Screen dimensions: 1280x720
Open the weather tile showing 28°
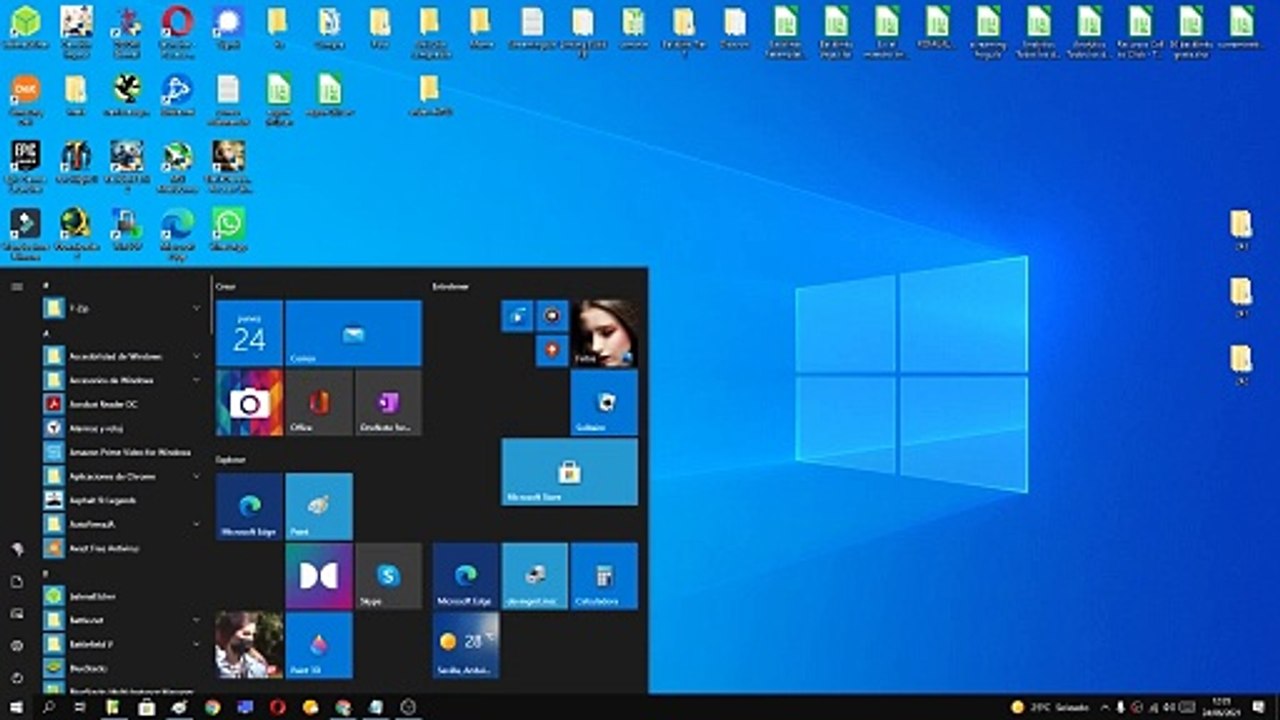(x=466, y=645)
